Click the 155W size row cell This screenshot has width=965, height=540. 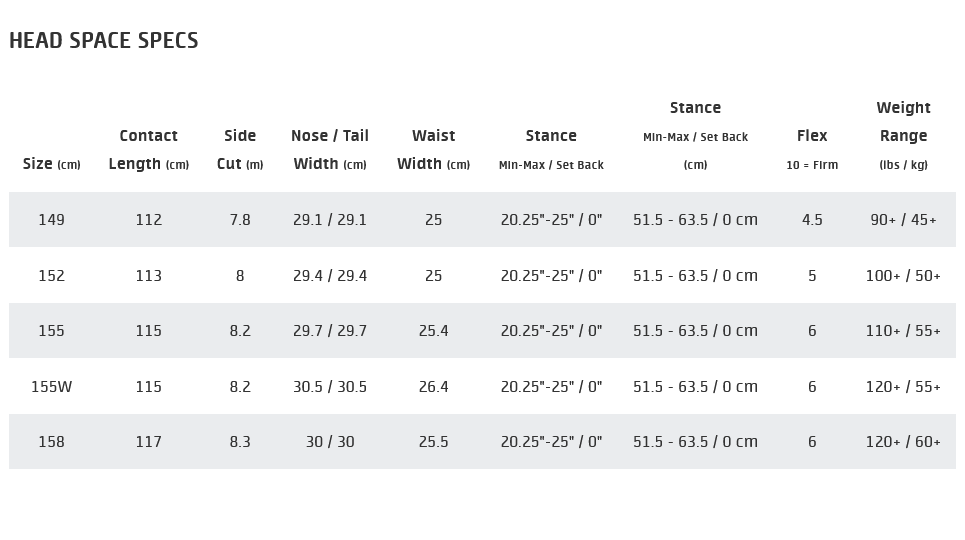click(51, 387)
